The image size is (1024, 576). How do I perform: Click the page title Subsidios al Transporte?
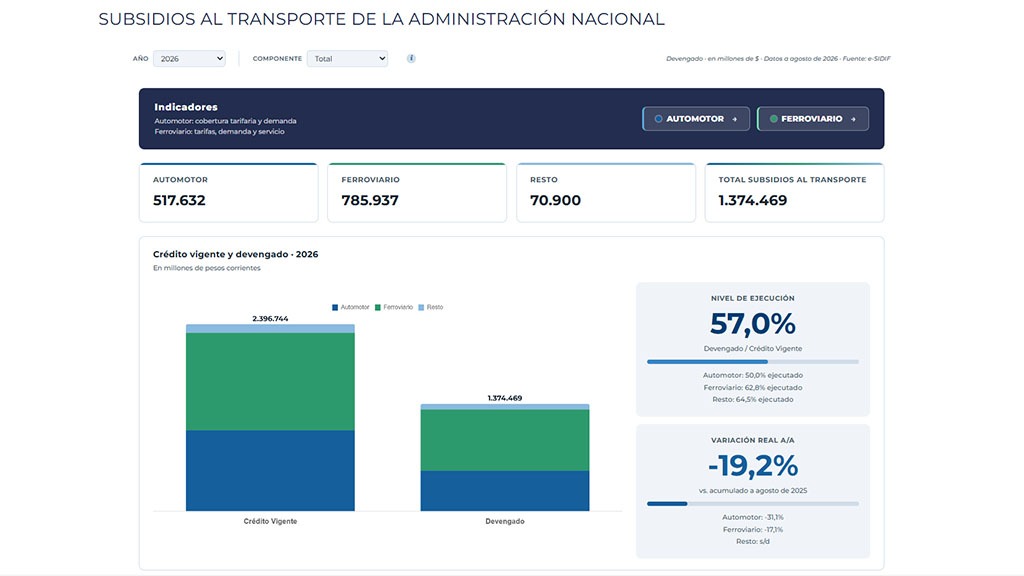pyautogui.click(x=381, y=19)
